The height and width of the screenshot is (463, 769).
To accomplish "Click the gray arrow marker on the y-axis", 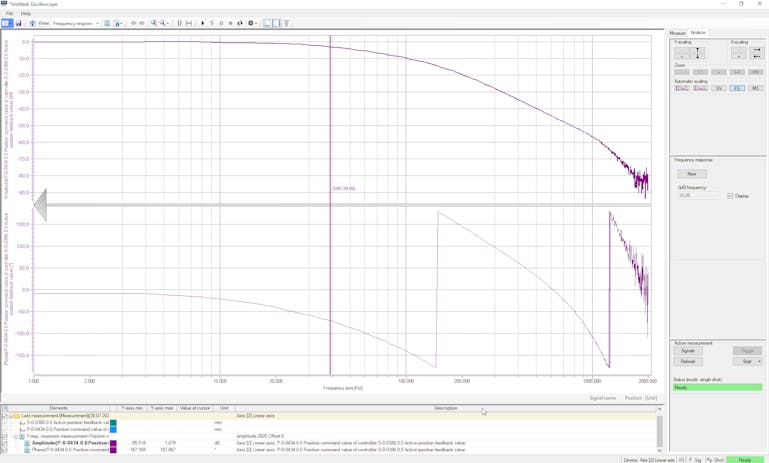I will click(40, 205).
